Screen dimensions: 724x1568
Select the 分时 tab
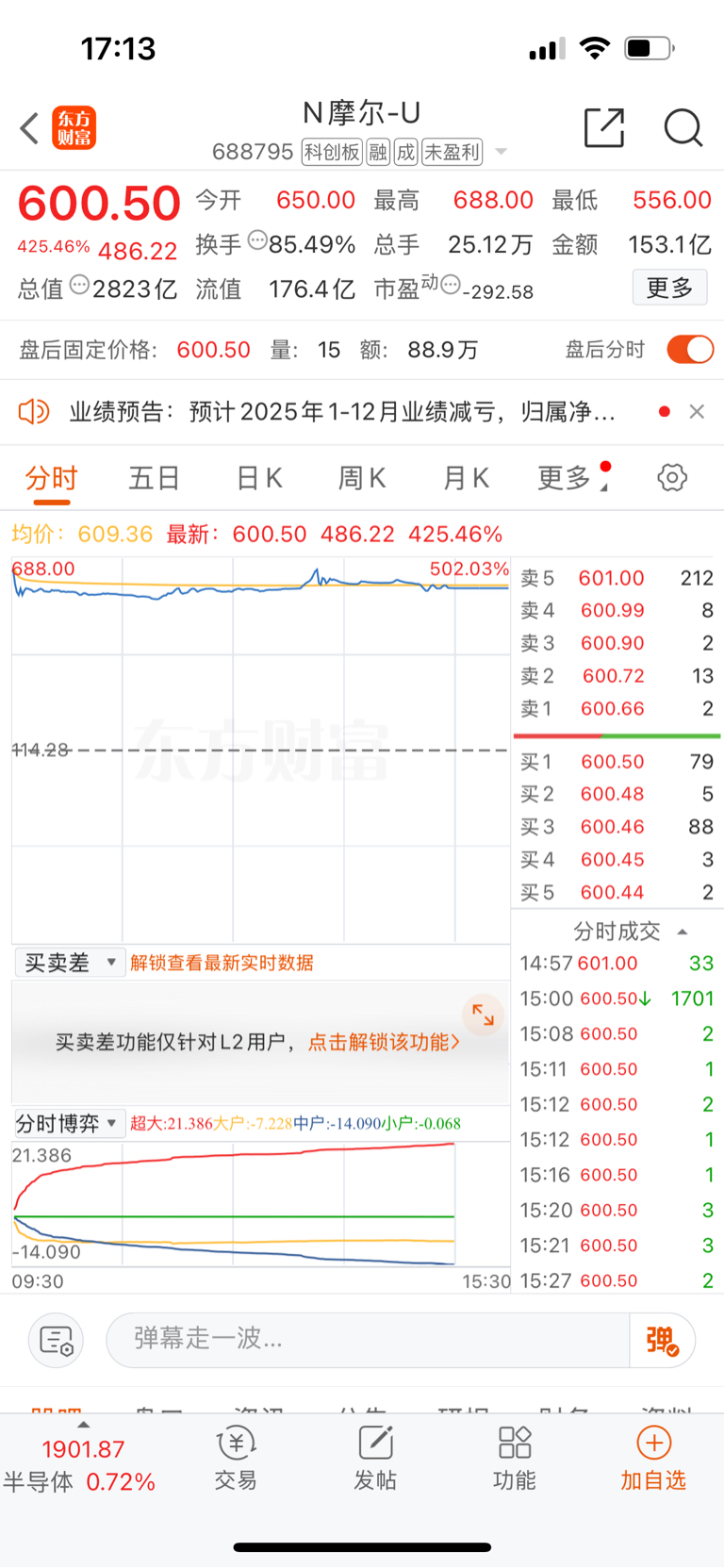(x=52, y=478)
